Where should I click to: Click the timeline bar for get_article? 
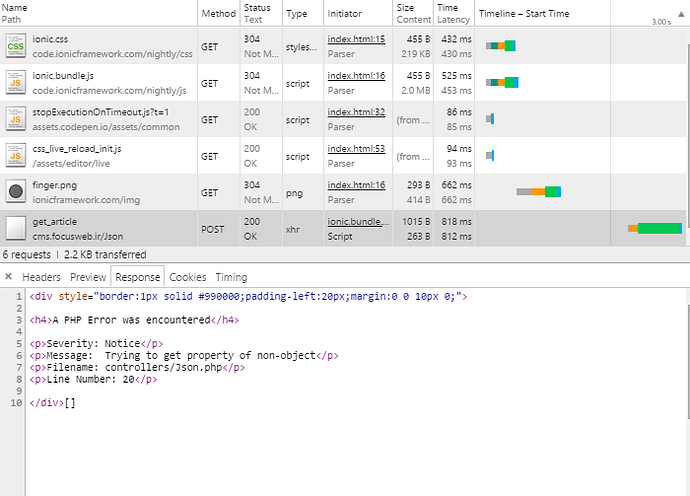point(655,228)
